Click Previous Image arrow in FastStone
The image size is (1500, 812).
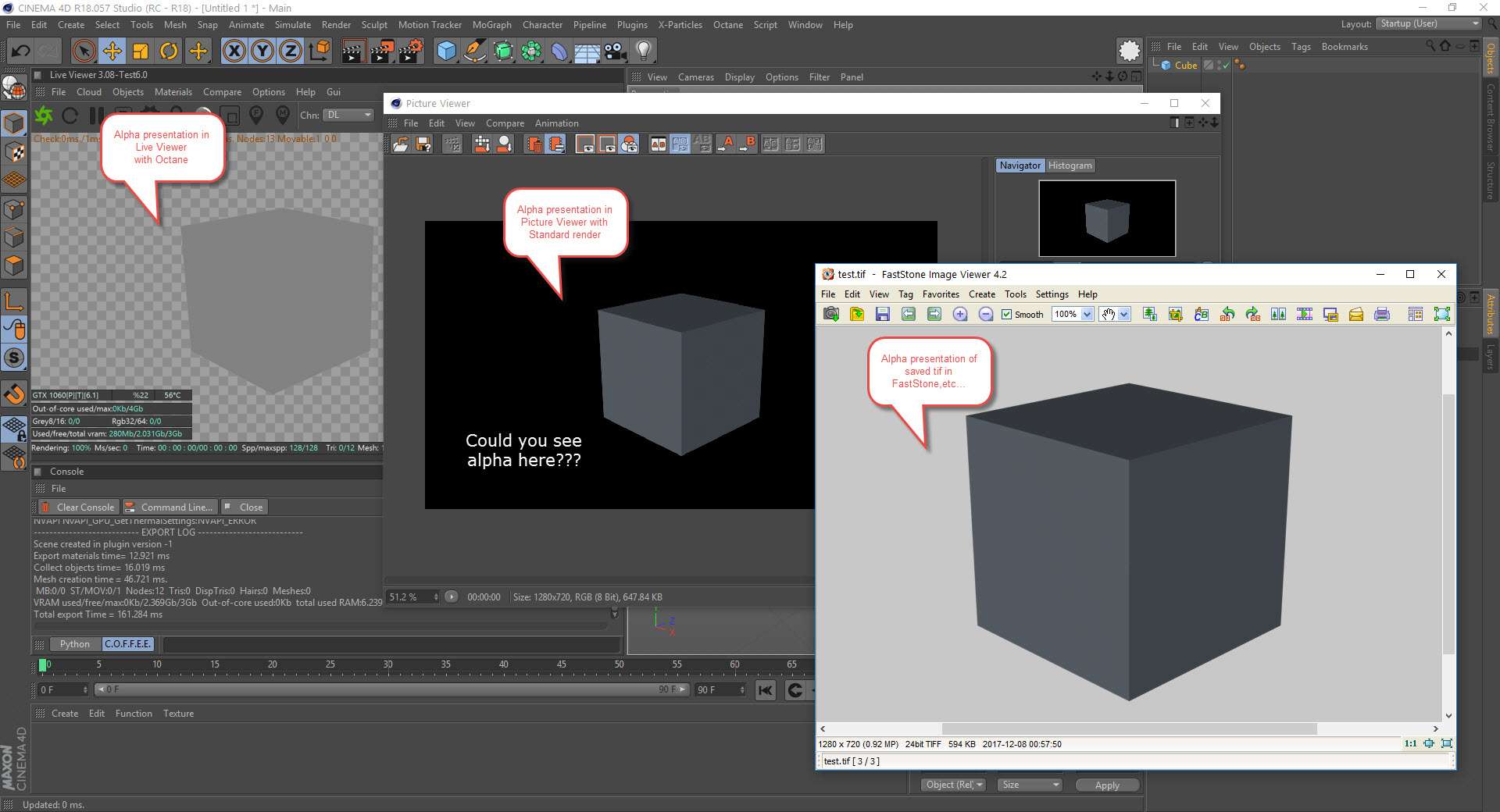coord(909,315)
